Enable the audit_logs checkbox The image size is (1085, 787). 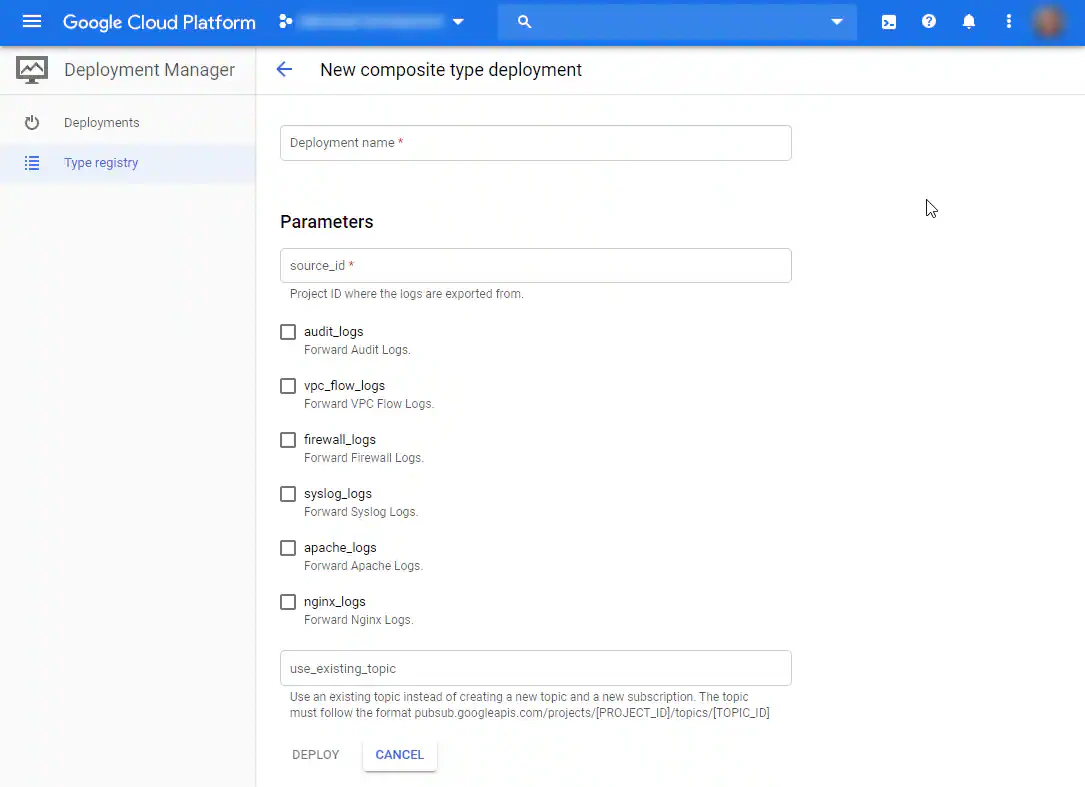point(288,332)
